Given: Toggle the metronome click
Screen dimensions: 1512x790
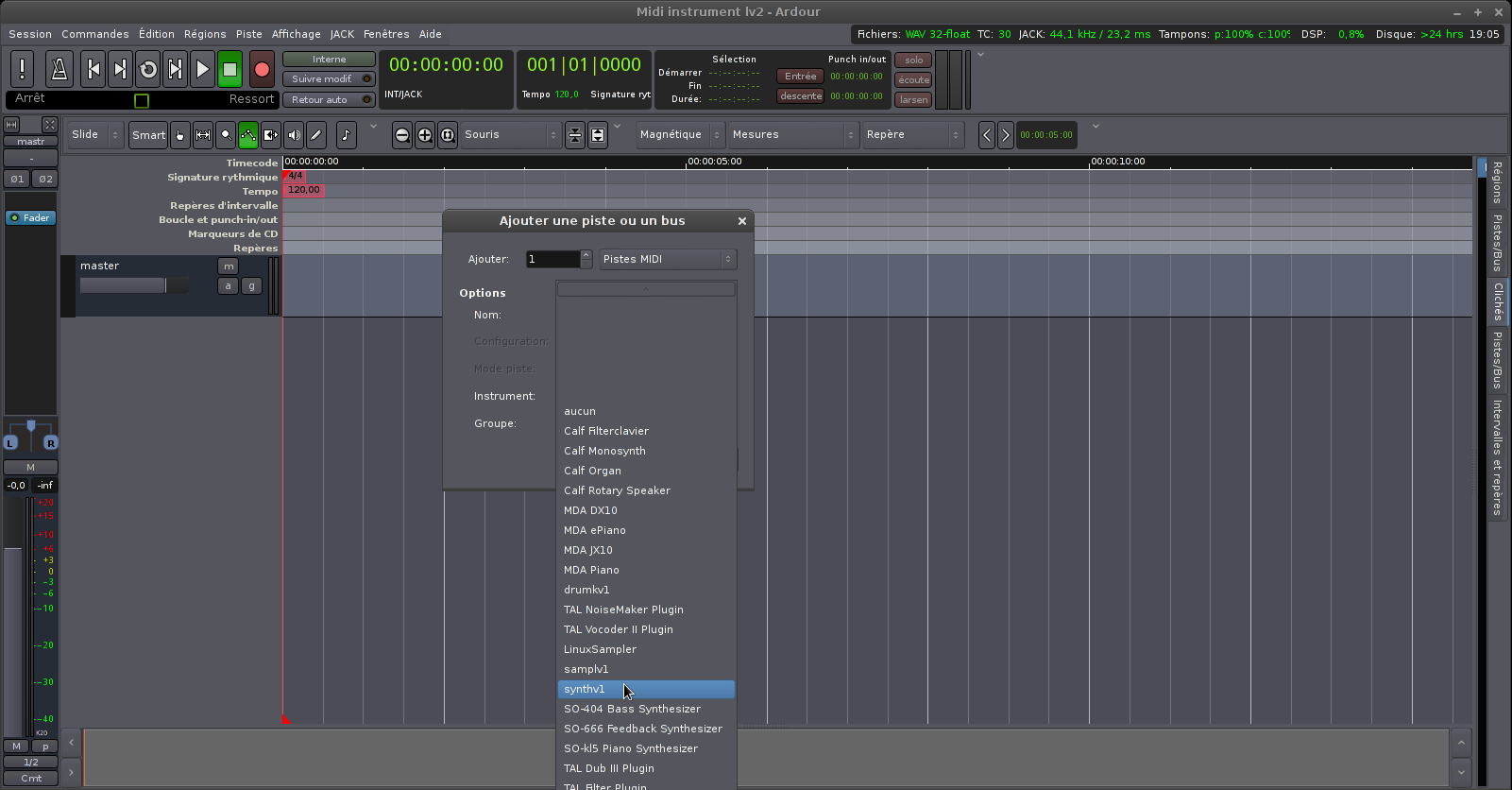Looking at the screenshot, I should pos(59,69).
